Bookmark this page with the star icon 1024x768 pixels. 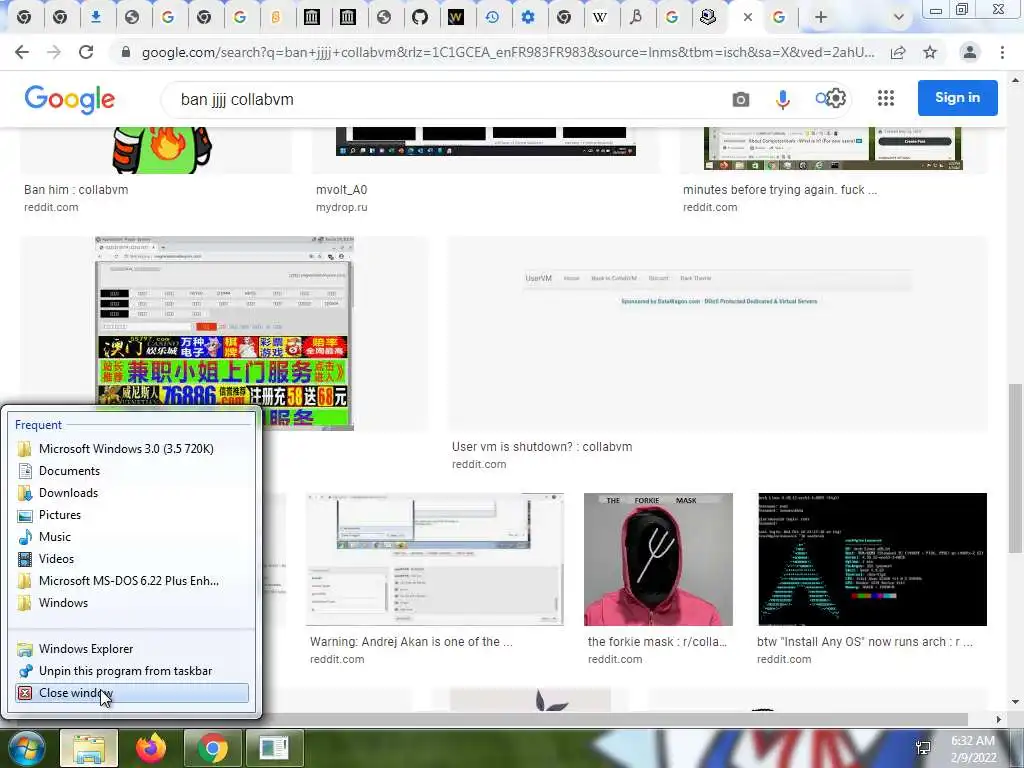[930, 52]
